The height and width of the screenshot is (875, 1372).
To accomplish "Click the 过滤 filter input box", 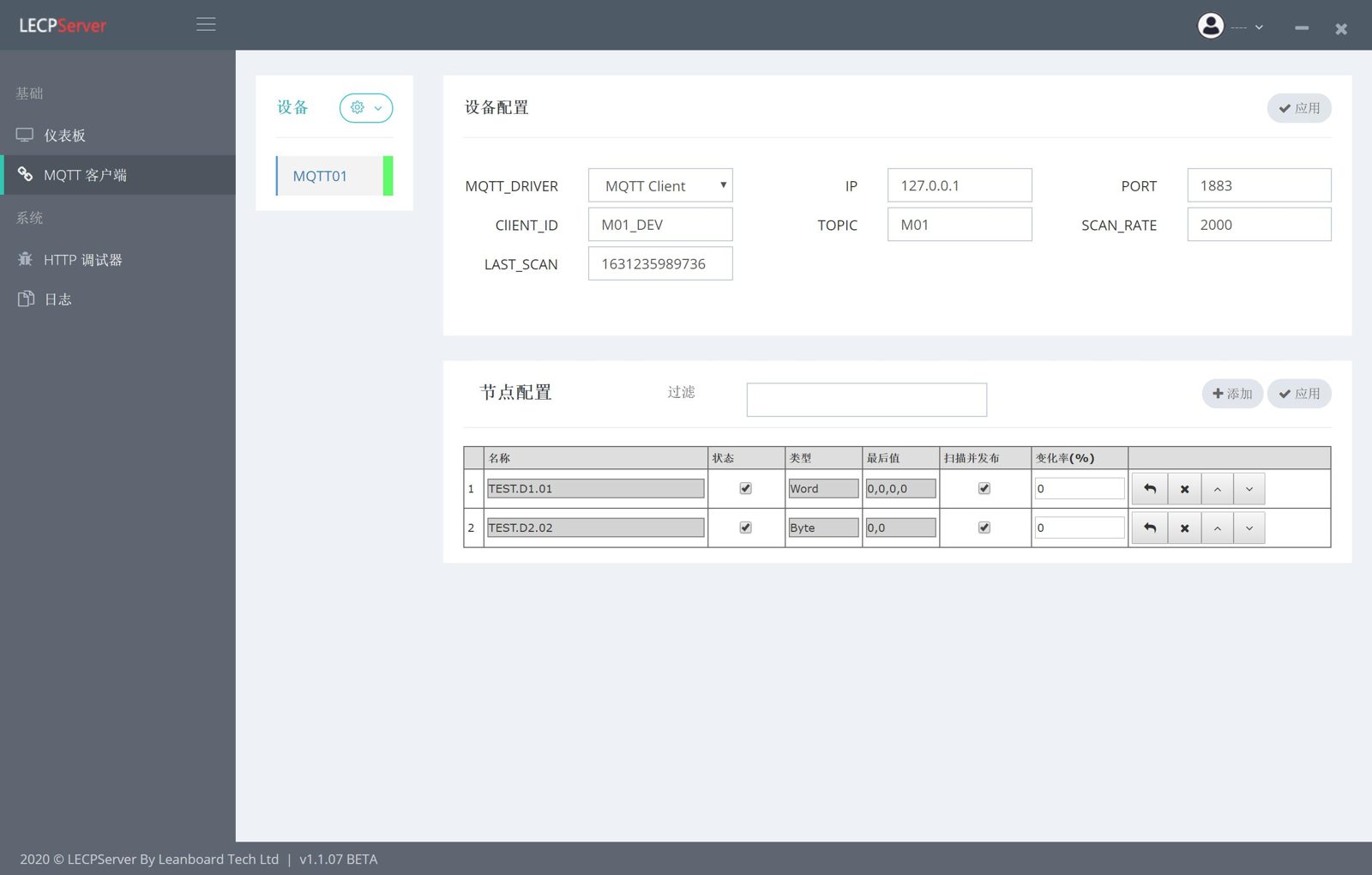I will coord(867,400).
